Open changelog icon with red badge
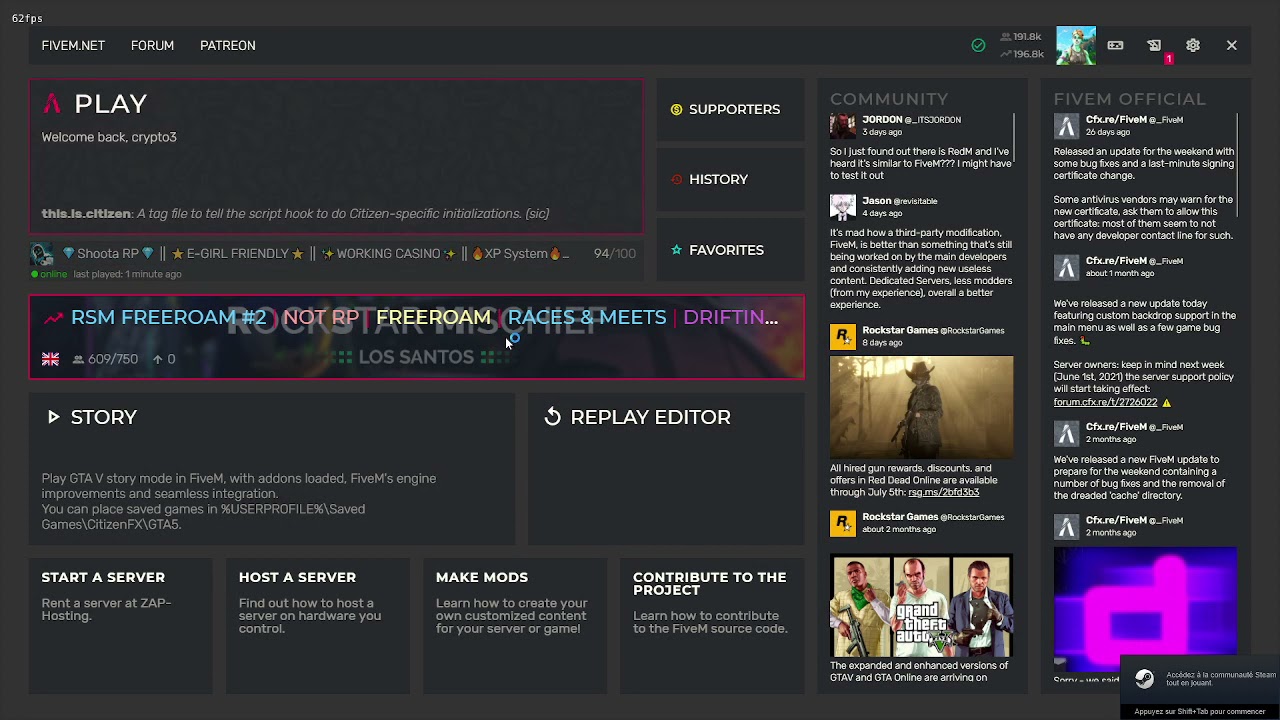Image resolution: width=1280 pixels, height=720 pixels. click(1155, 46)
